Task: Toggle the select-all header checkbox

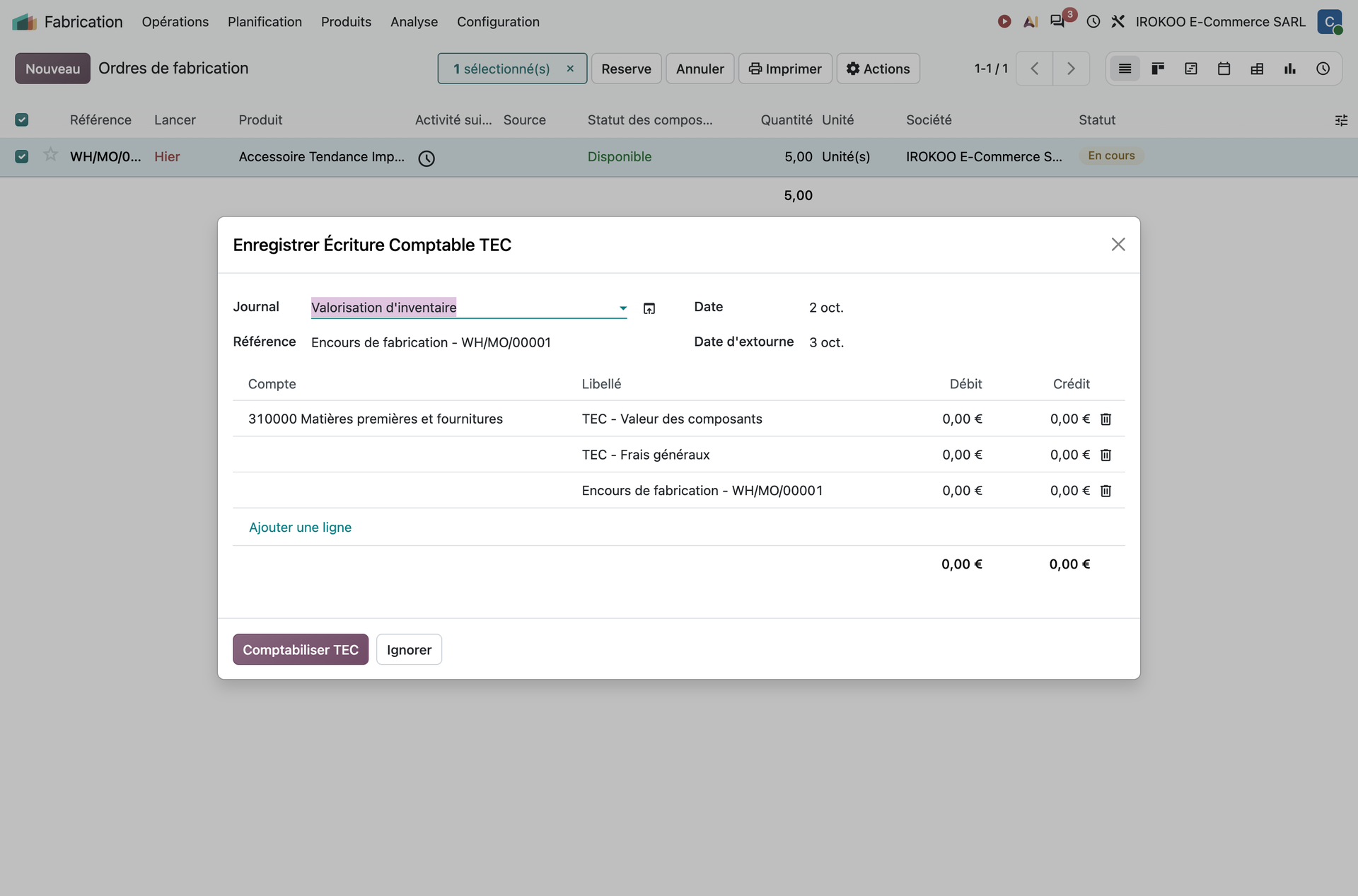Action: (22, 120)
